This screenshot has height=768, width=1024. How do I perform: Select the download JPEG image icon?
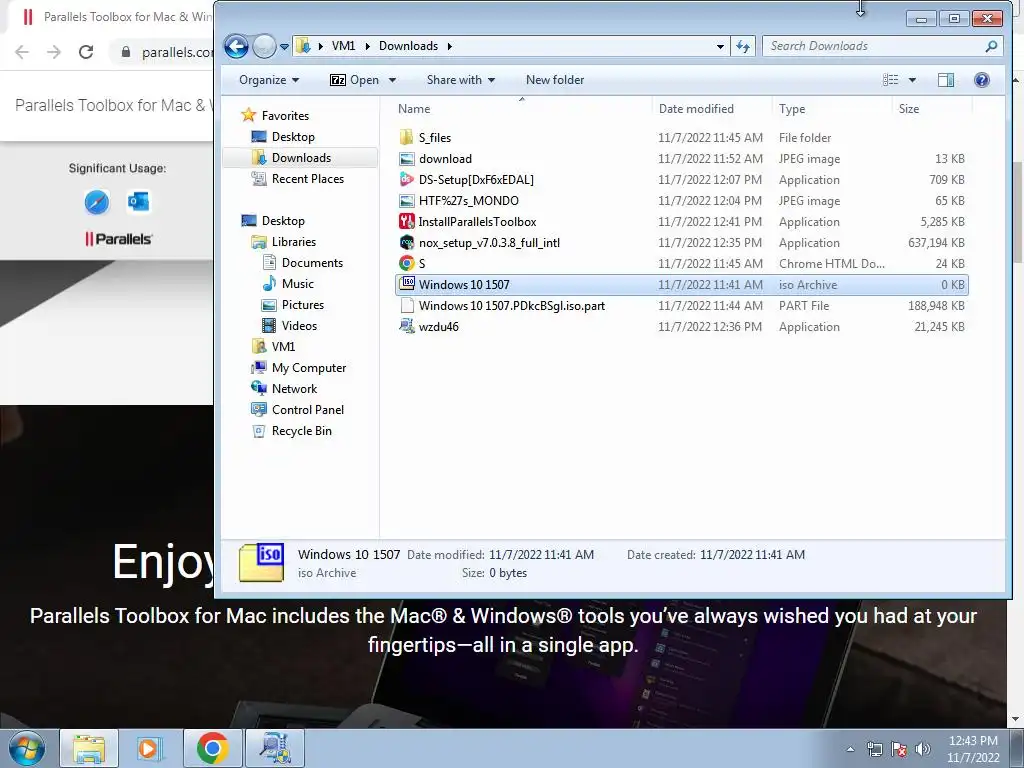pos(406,159)
